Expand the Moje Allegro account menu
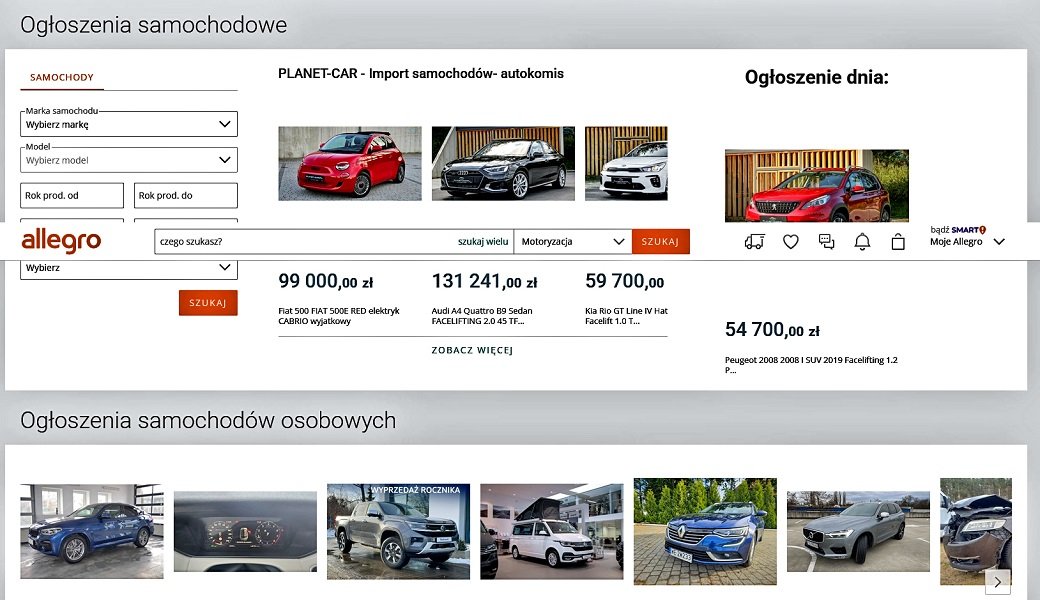This screenshot has width=1040, height=600. tap(966, 242)
